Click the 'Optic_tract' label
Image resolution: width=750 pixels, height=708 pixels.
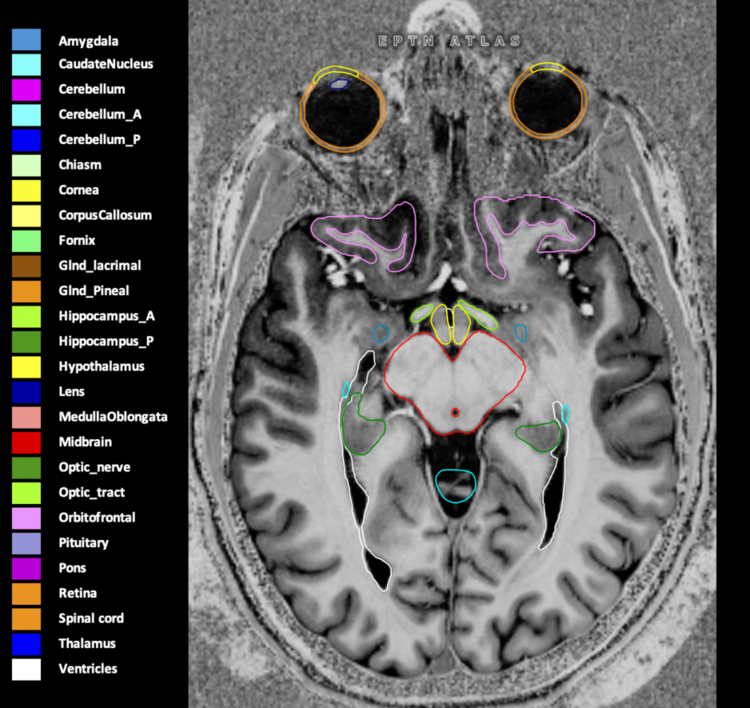pos(91,493)
